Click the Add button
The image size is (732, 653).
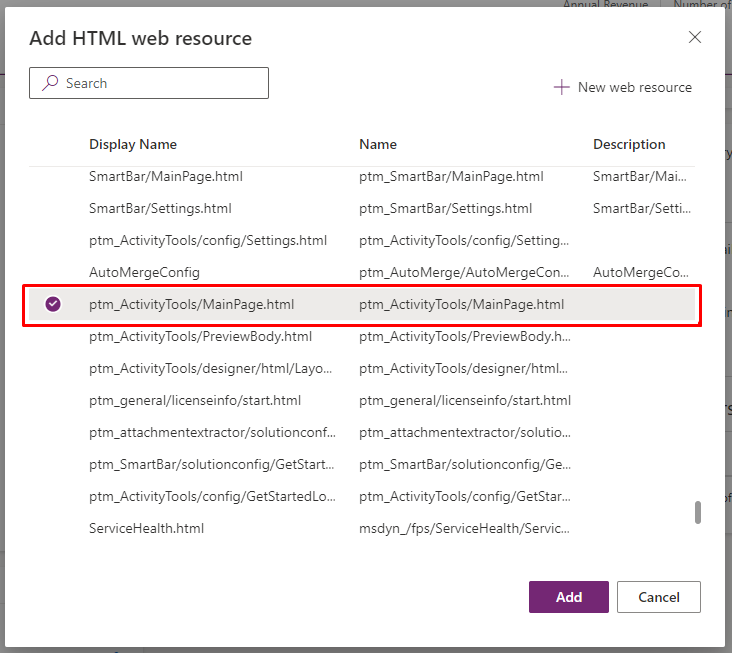pyautogui.click(x=569, y=597)
